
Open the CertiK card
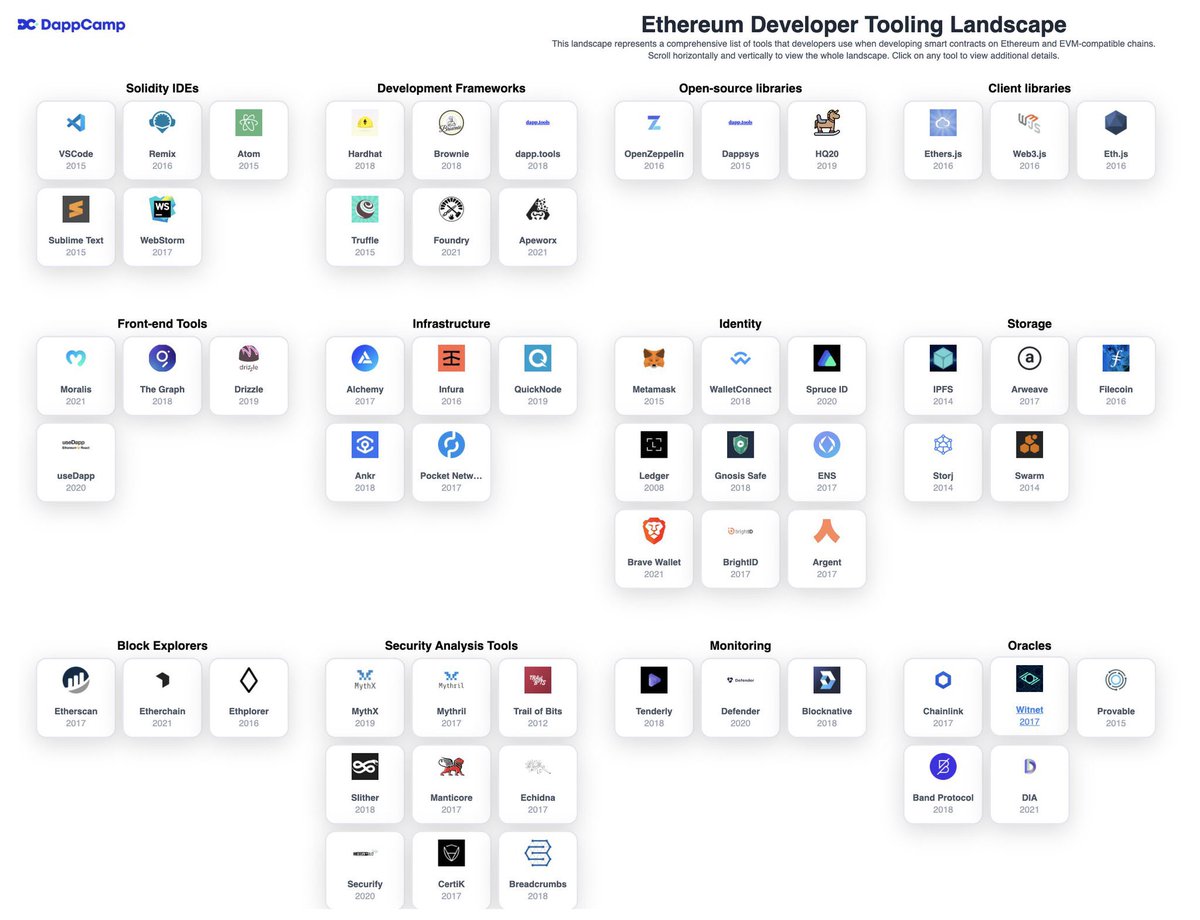click(x=451, y=870)
